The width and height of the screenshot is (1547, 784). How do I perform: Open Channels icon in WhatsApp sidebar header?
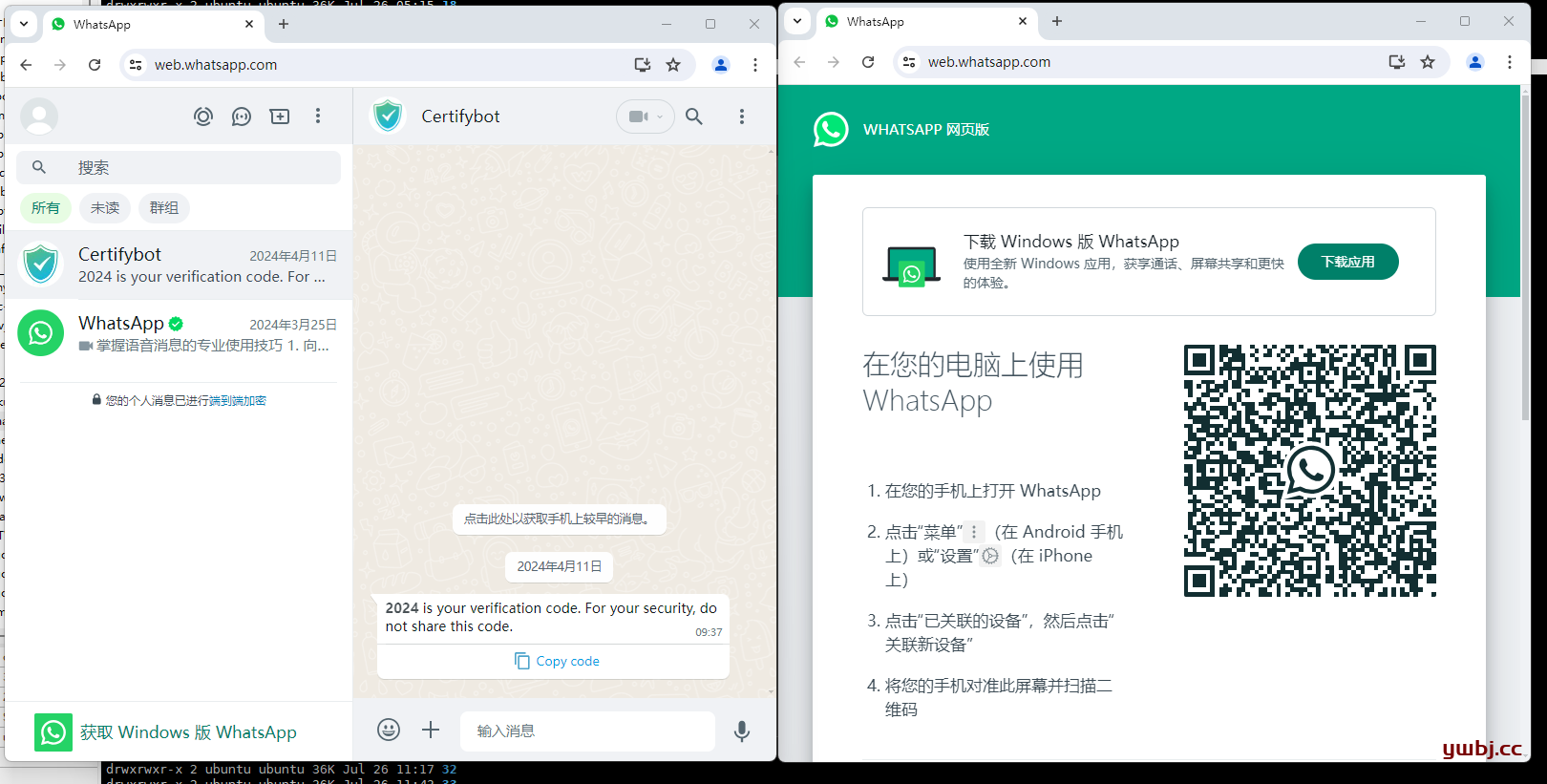242,117
